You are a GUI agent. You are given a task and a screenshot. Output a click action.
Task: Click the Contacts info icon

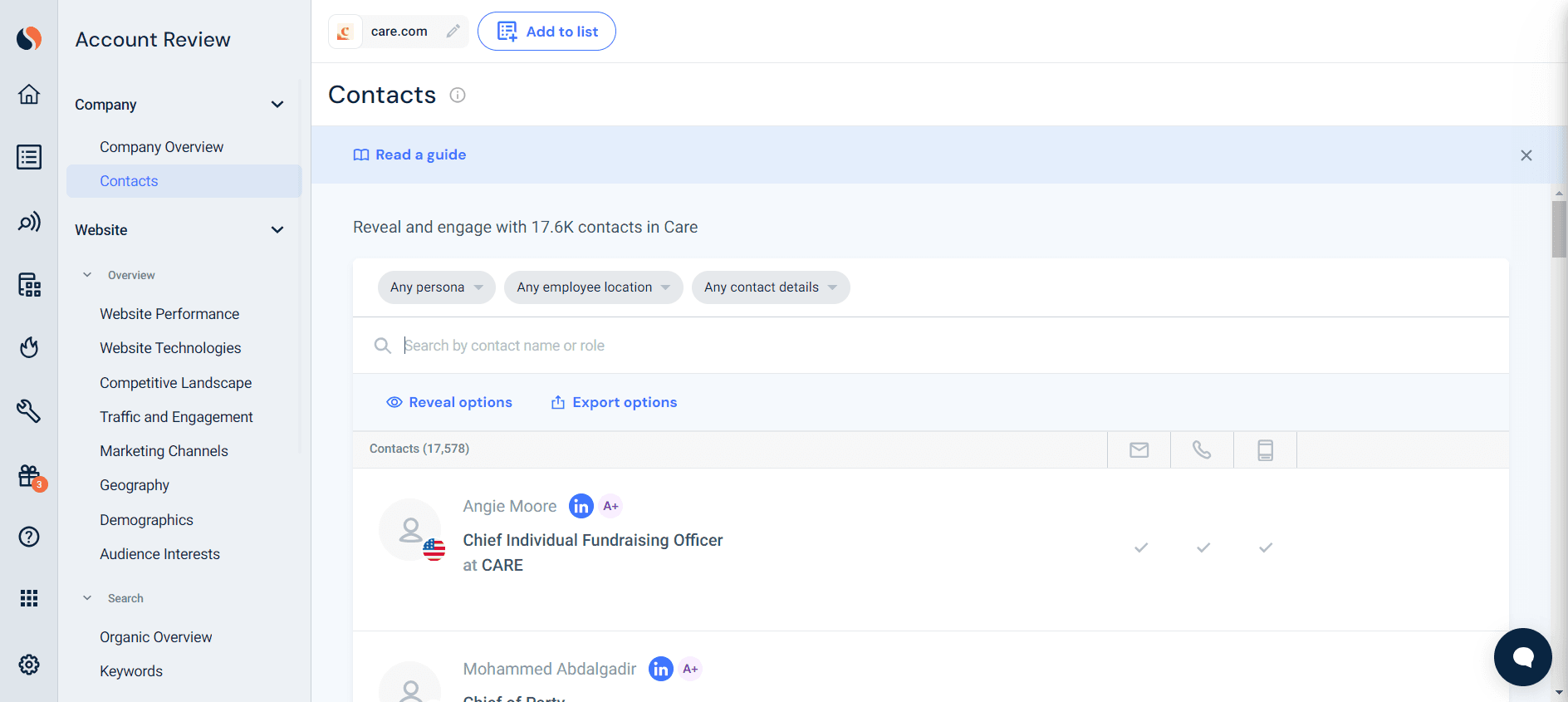(x=458, y=95)
